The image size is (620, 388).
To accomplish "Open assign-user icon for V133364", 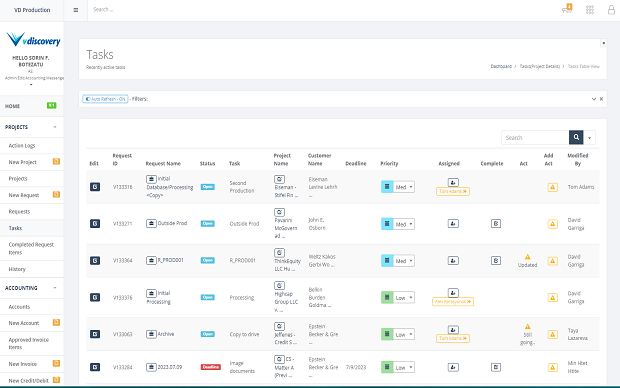I will (453, 260).
